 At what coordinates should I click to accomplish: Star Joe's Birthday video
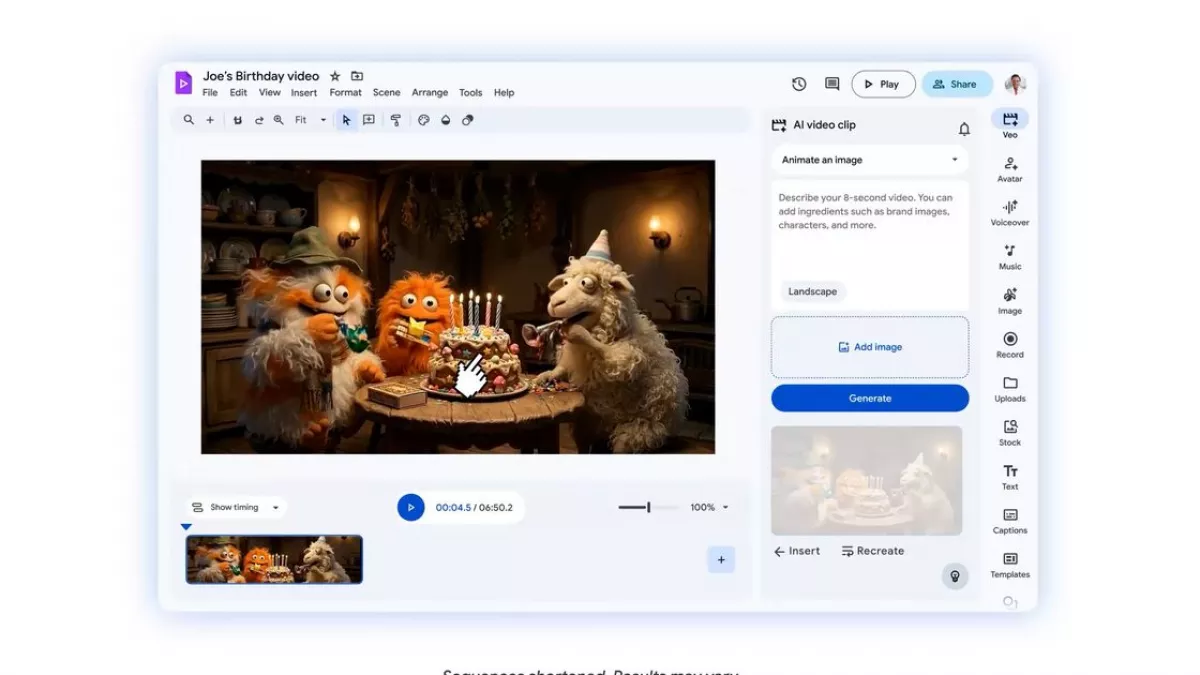(x=335, y=76)
